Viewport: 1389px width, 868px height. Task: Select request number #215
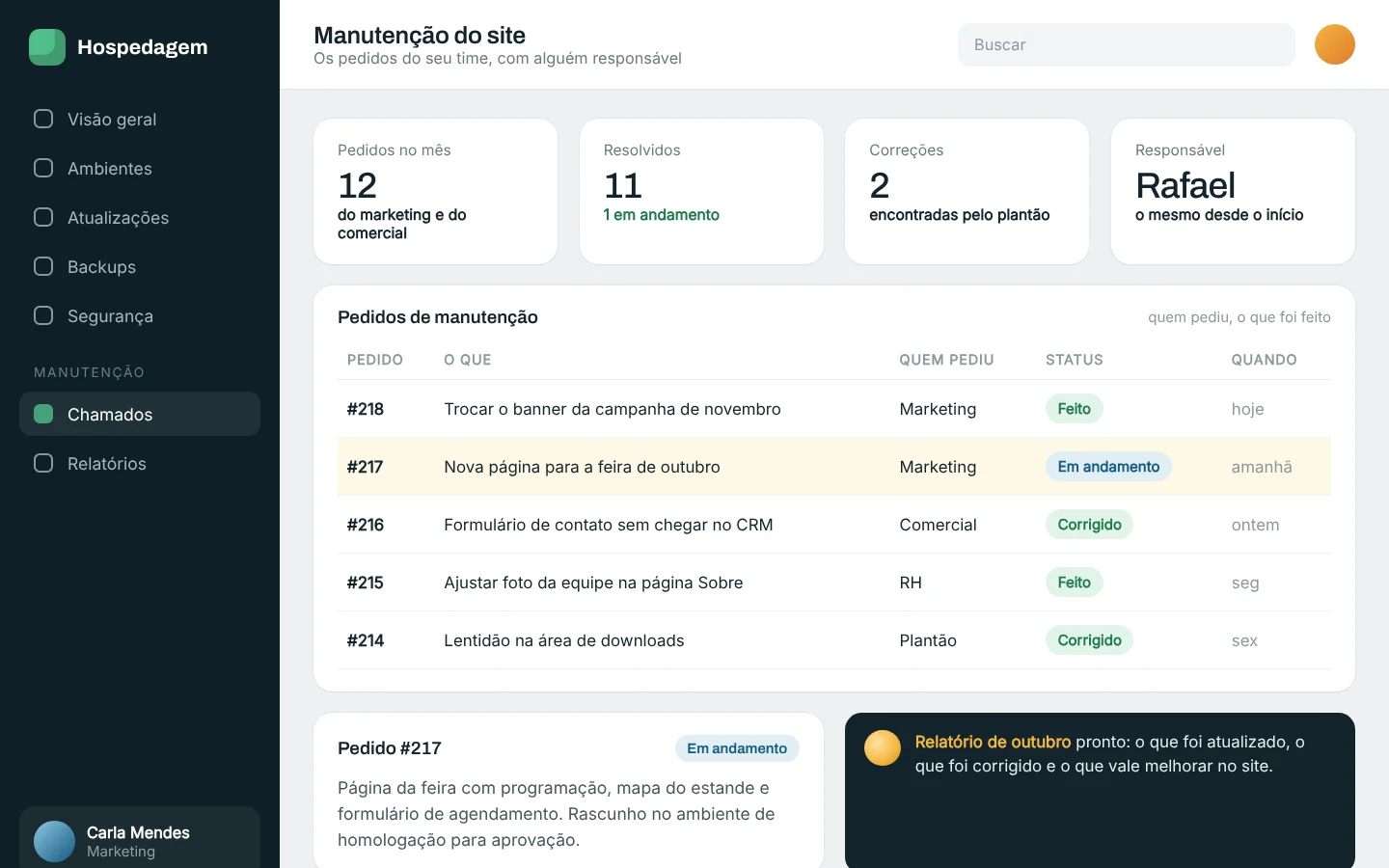coord(366,583)
